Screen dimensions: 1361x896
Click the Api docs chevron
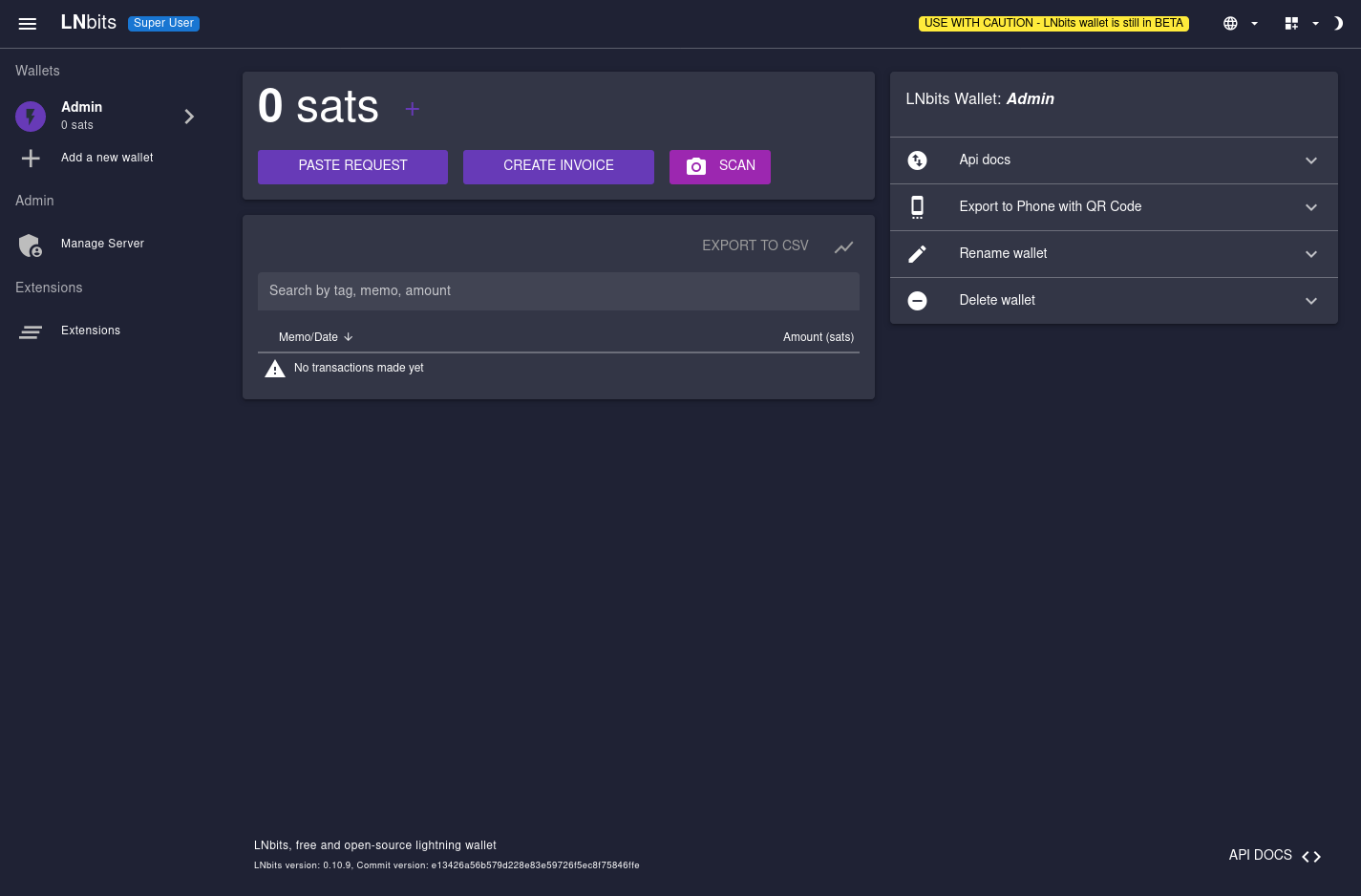(x=1311, y=160)
